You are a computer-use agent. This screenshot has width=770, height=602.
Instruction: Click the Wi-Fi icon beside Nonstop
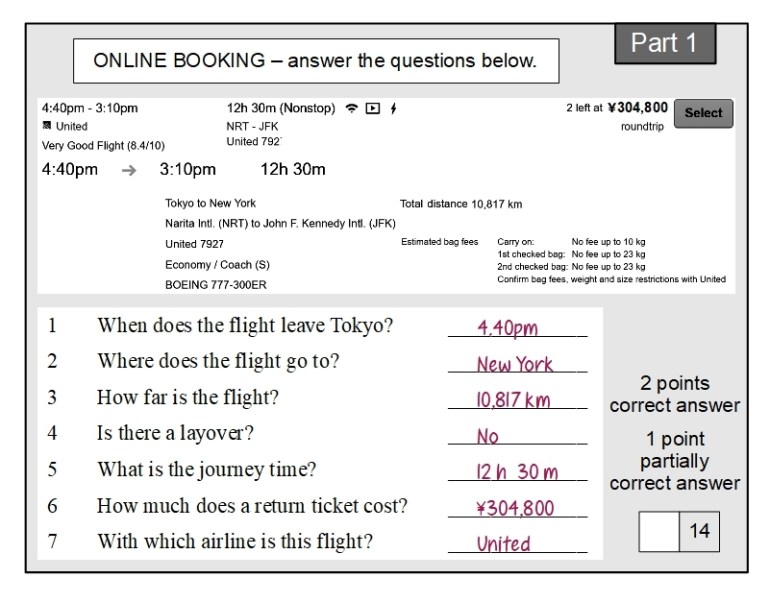(351, 108)
